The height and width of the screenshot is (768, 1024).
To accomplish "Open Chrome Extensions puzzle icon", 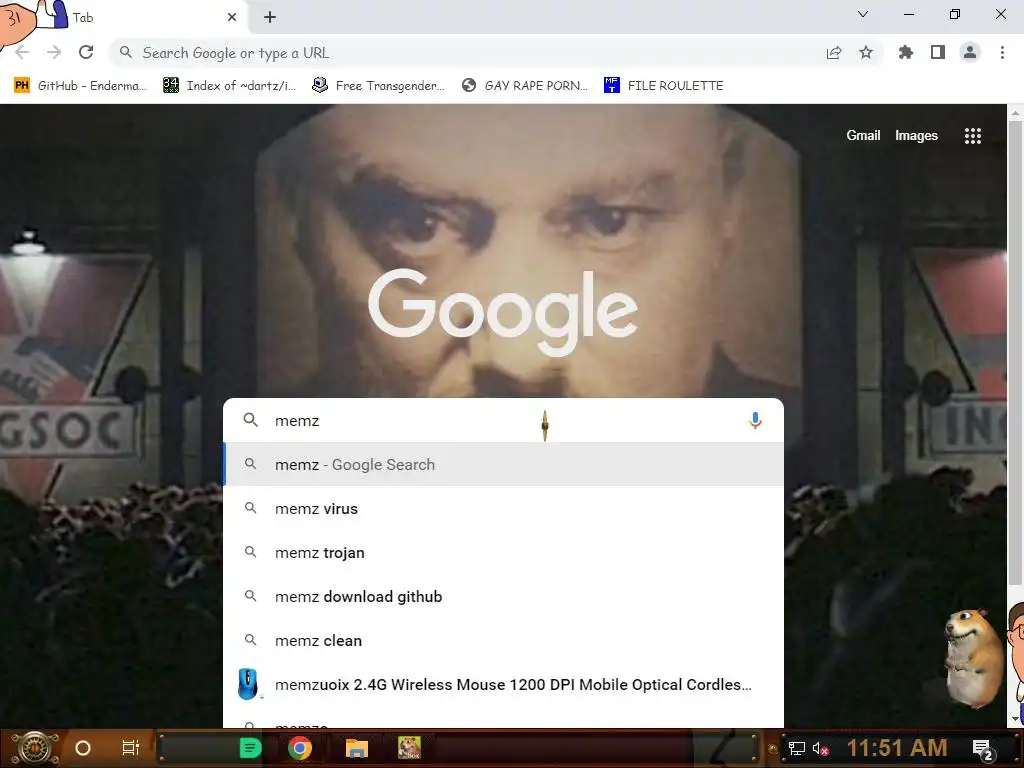I will click(906, 52).
